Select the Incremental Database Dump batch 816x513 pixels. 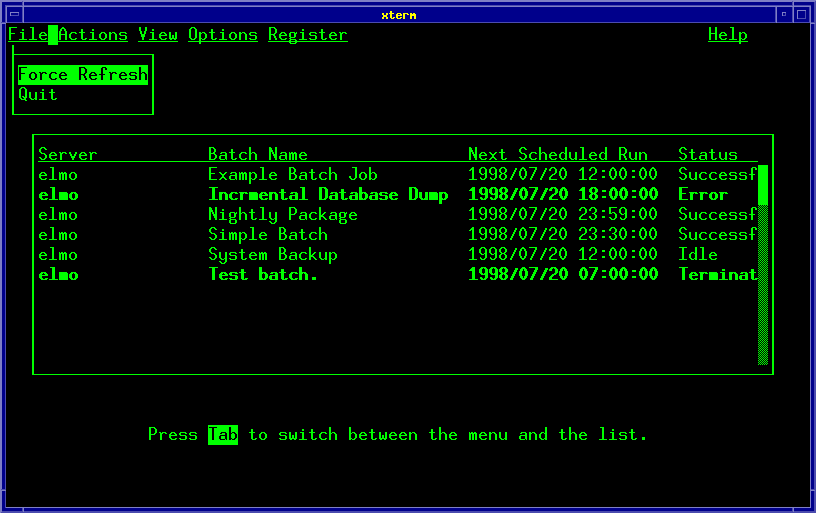[327, 195]
